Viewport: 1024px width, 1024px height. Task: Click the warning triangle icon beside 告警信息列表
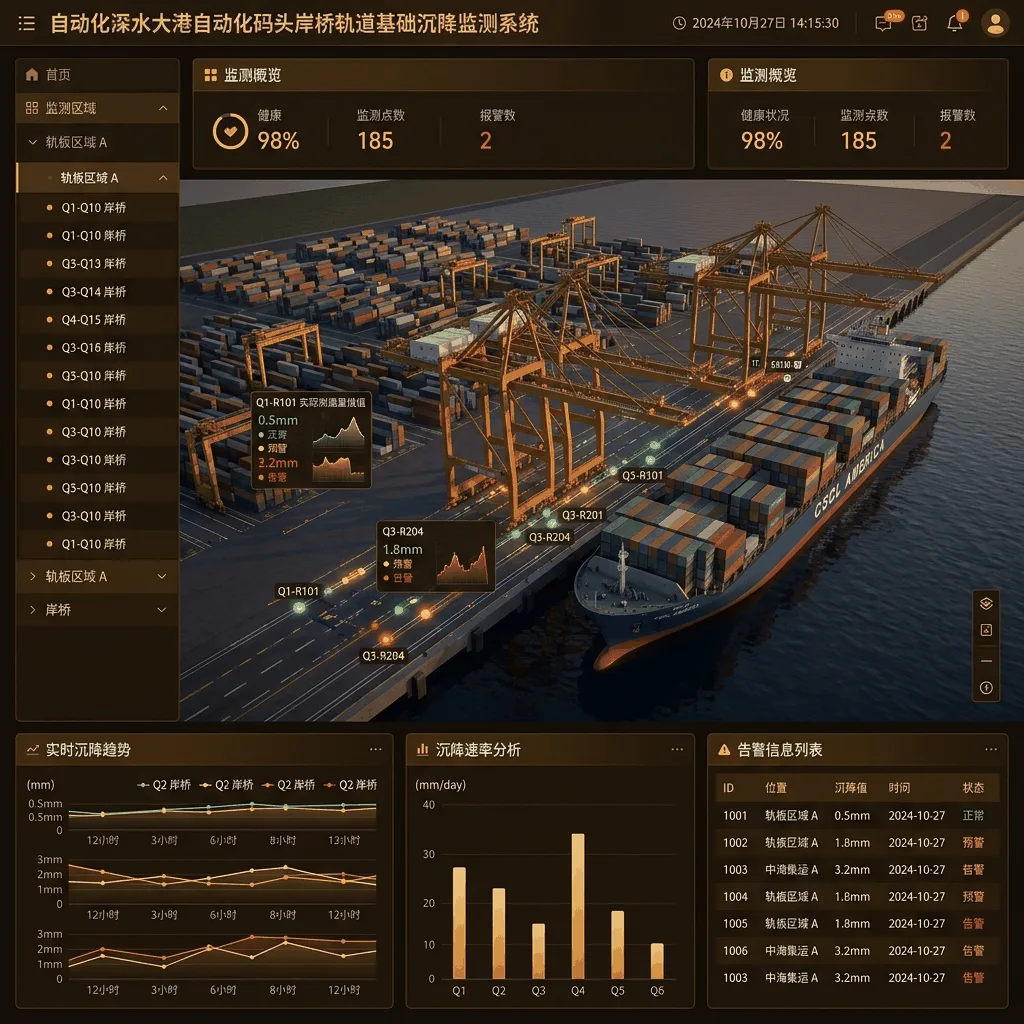(x=724, y=750)
